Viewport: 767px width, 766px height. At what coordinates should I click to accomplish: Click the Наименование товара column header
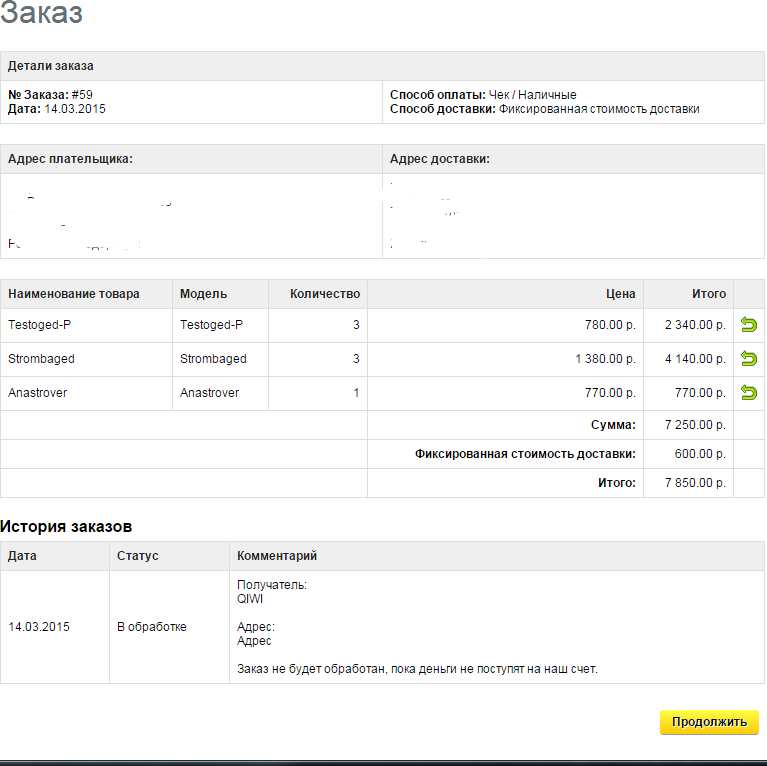pyautogui.click(x=74, y=294)
